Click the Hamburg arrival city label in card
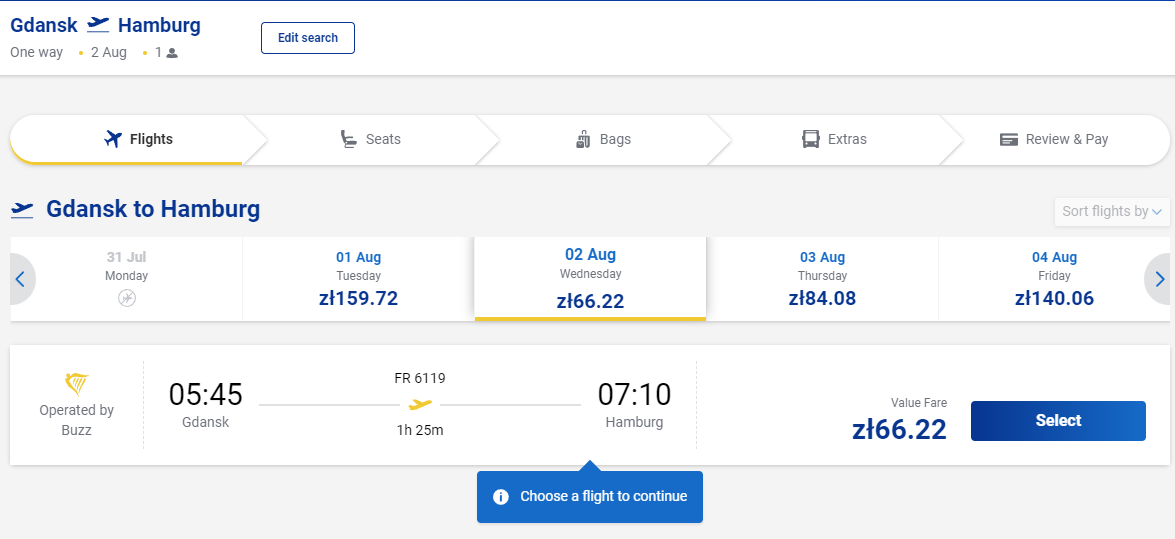Viewport: 1175px width, 539px height. (634, 422)
